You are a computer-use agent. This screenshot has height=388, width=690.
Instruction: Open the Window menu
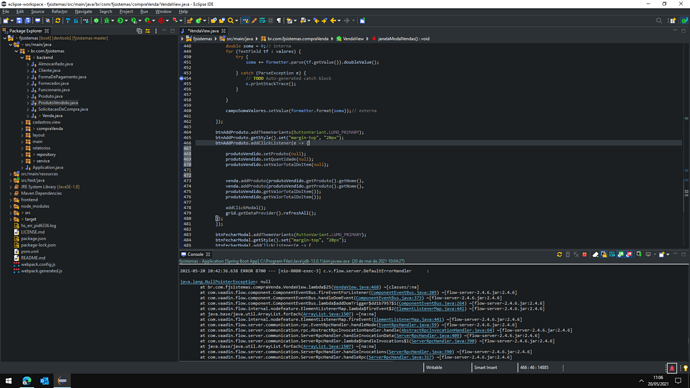[x=163, y=11]
